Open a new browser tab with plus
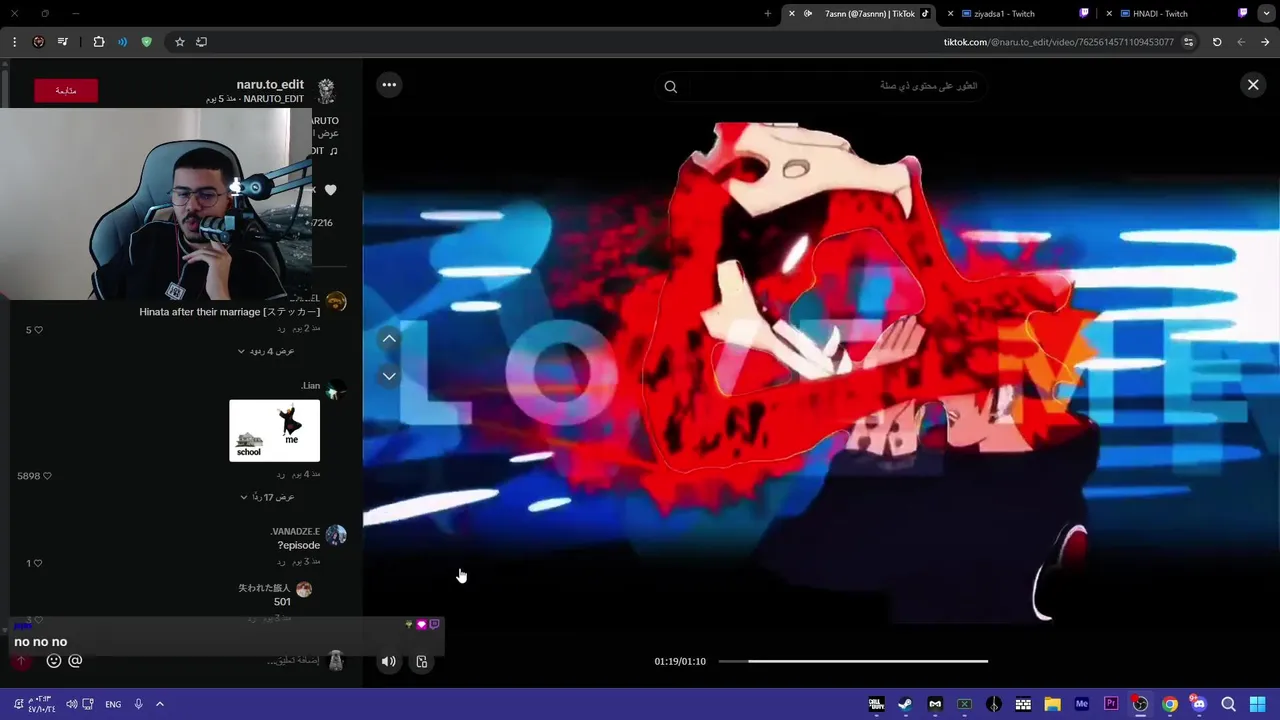1280x720 pixels. 767,14
